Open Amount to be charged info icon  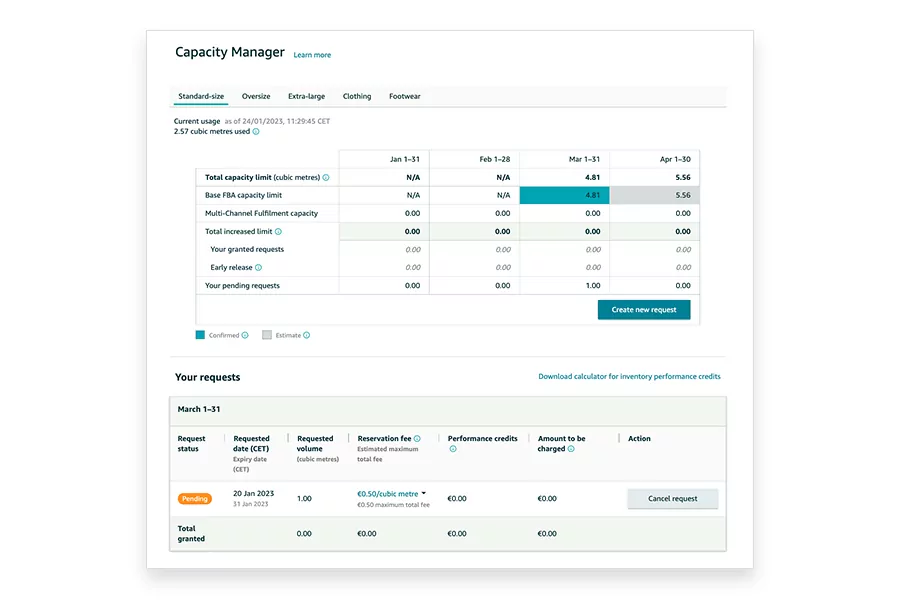(x=571, y=449)
